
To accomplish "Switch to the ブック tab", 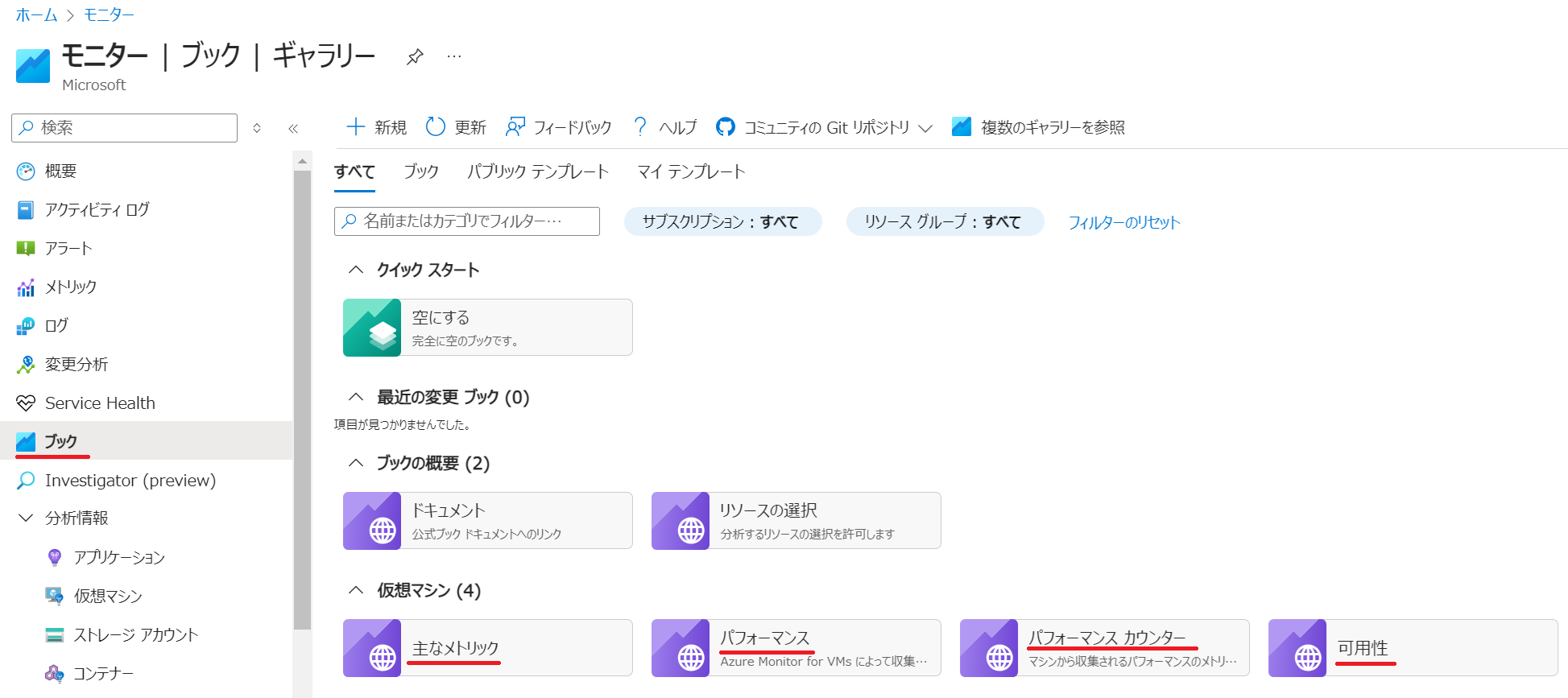I will (421, 171).
